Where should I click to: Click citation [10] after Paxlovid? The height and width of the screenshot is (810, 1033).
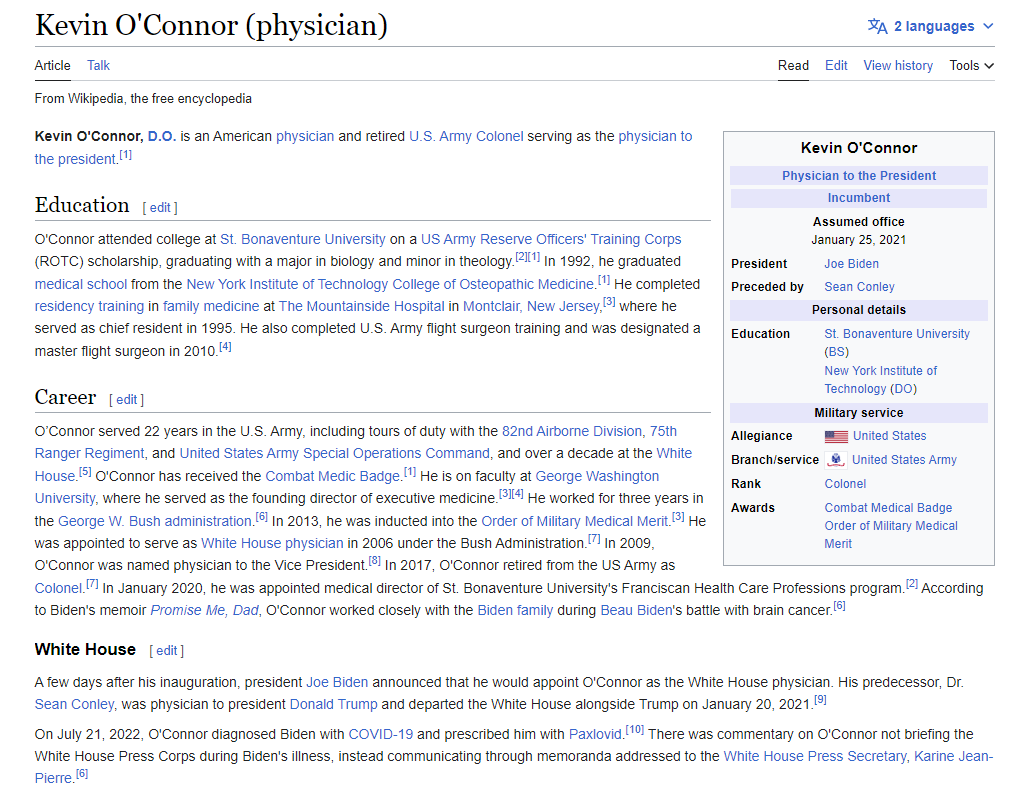pos(634,730)
